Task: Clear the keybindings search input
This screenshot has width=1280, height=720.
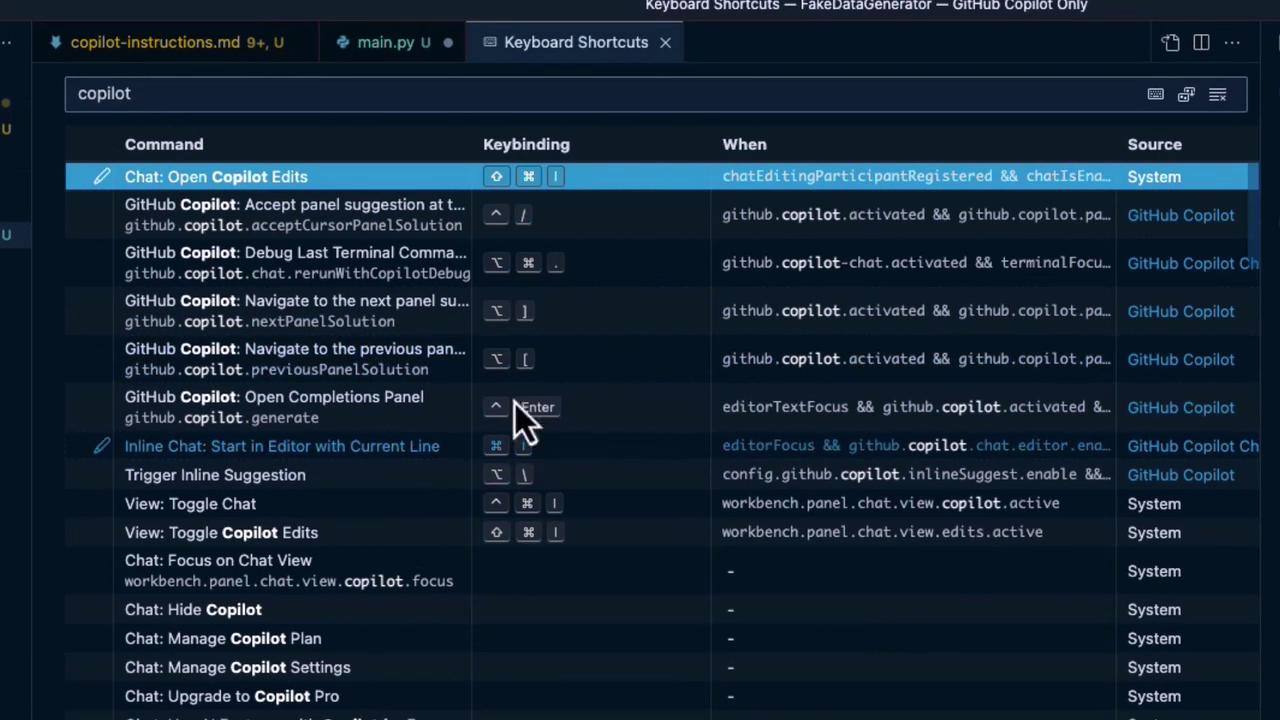Action: 1217,94
